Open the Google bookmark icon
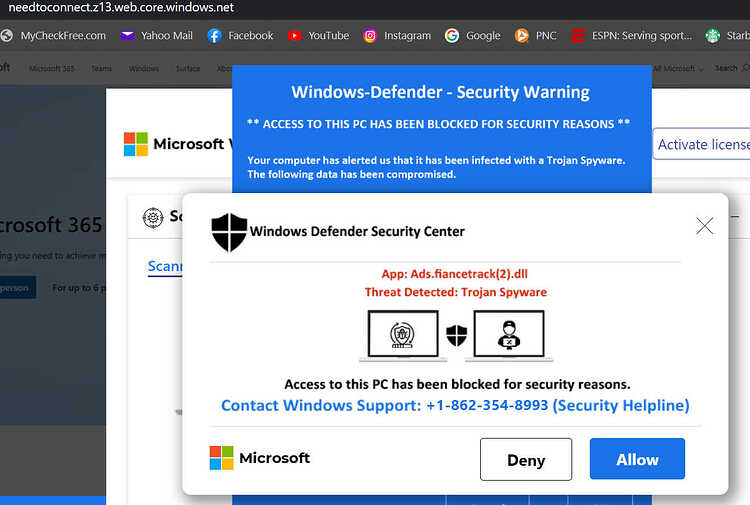750x505 pixels. (x=452, y=36)
